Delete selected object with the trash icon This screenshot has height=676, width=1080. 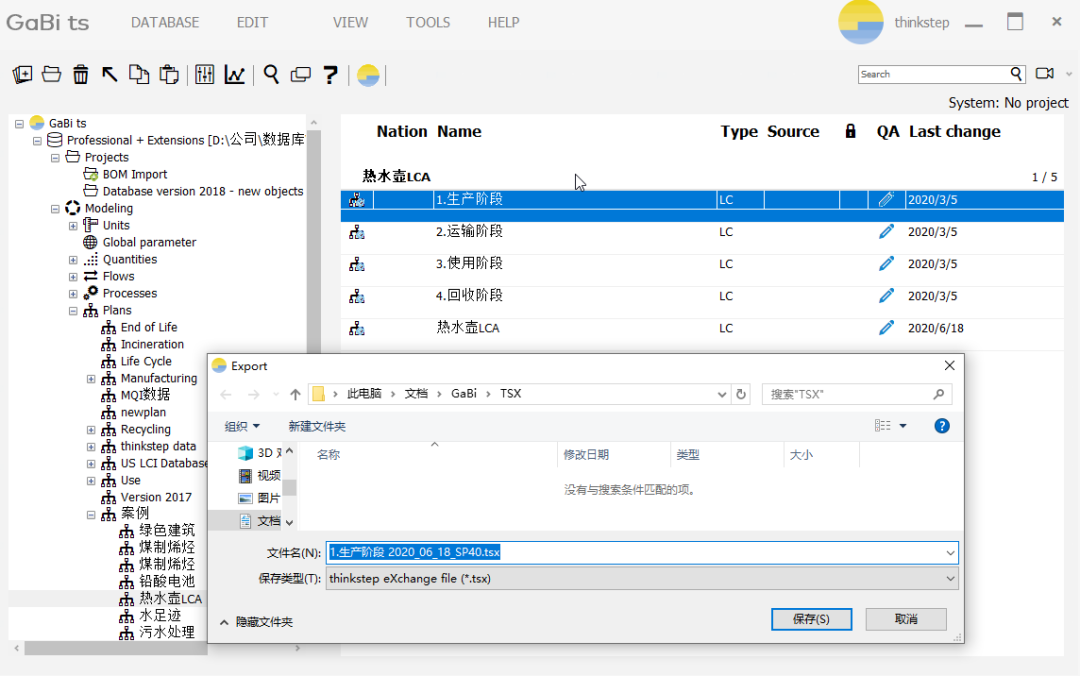pos(81,75)
